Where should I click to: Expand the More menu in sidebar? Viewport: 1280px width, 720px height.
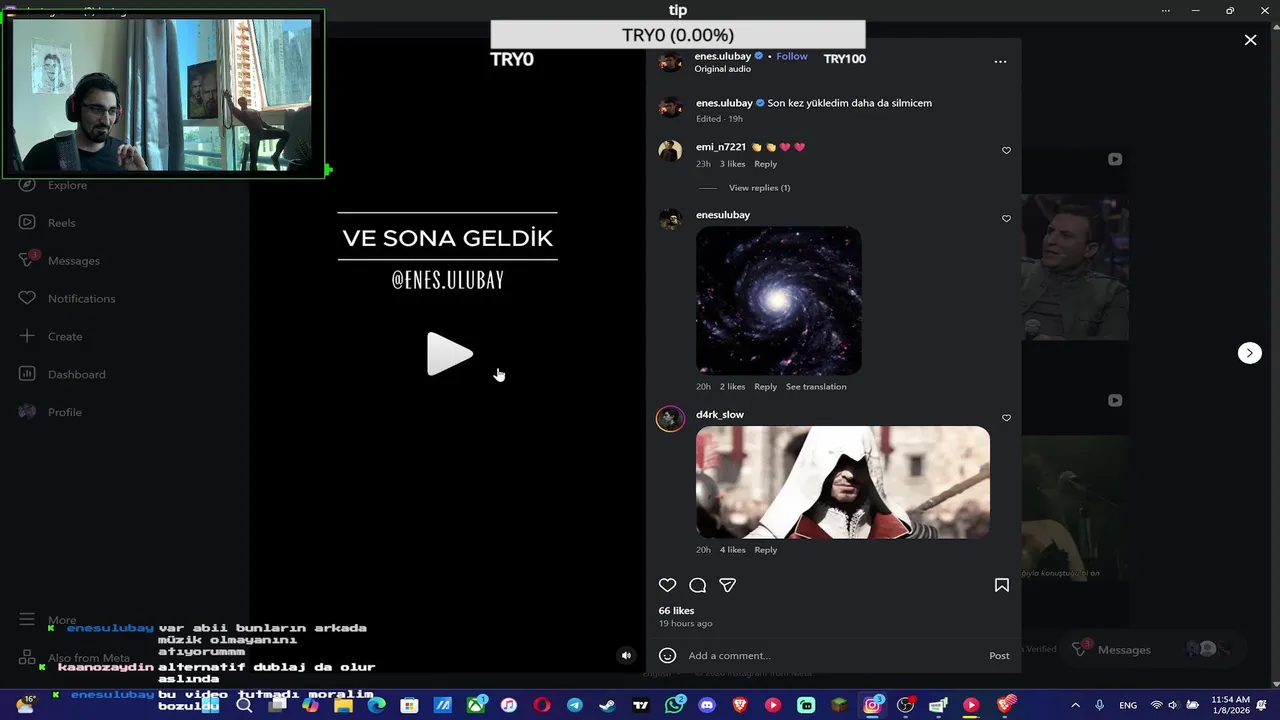tap(47, 620)
